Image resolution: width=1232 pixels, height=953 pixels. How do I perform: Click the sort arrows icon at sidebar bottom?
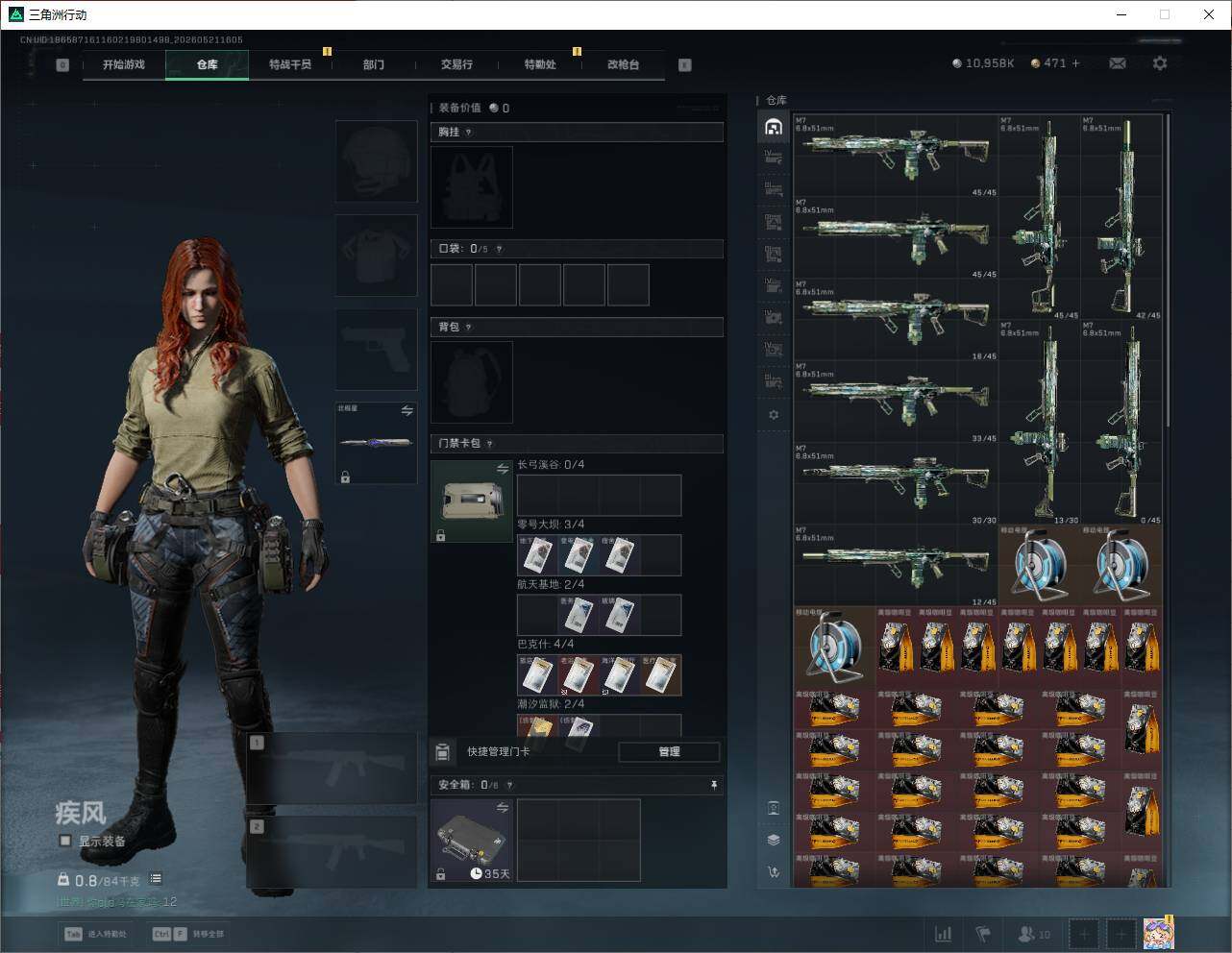pos(774,872)
